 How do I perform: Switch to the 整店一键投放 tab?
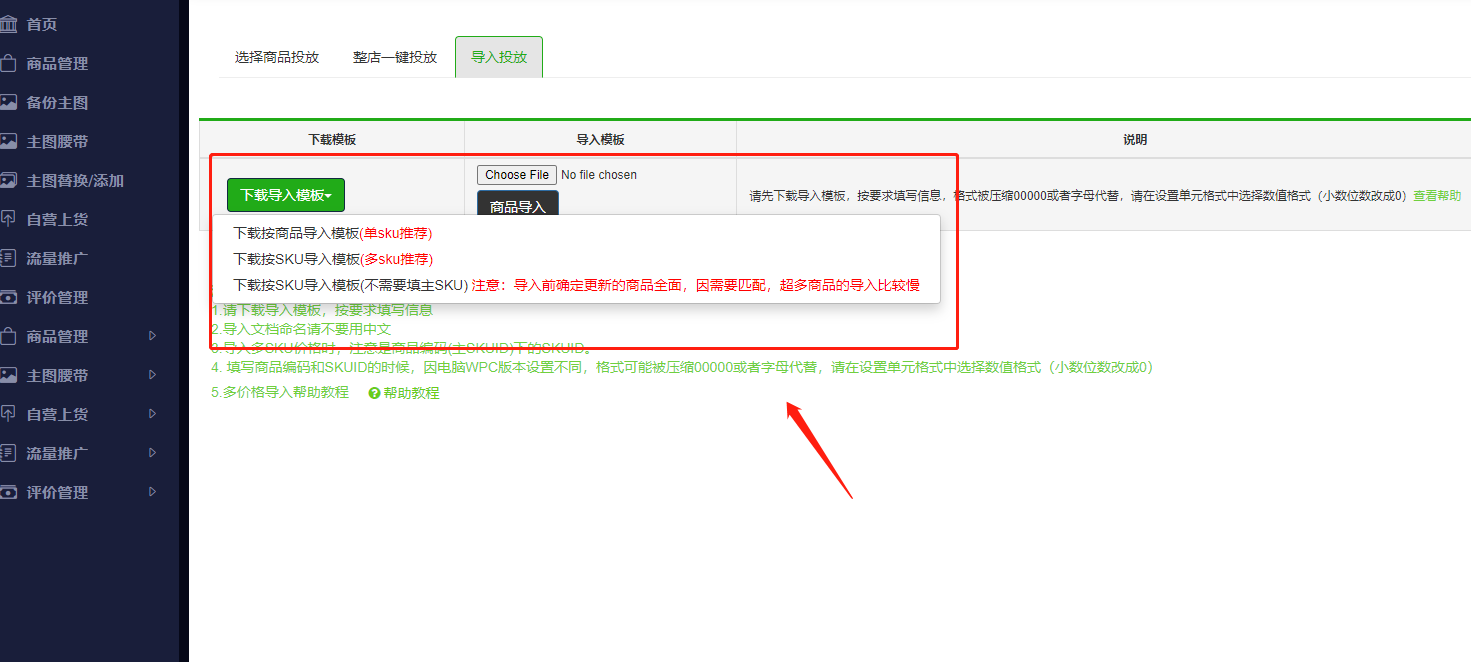click(x=395, y=57)
